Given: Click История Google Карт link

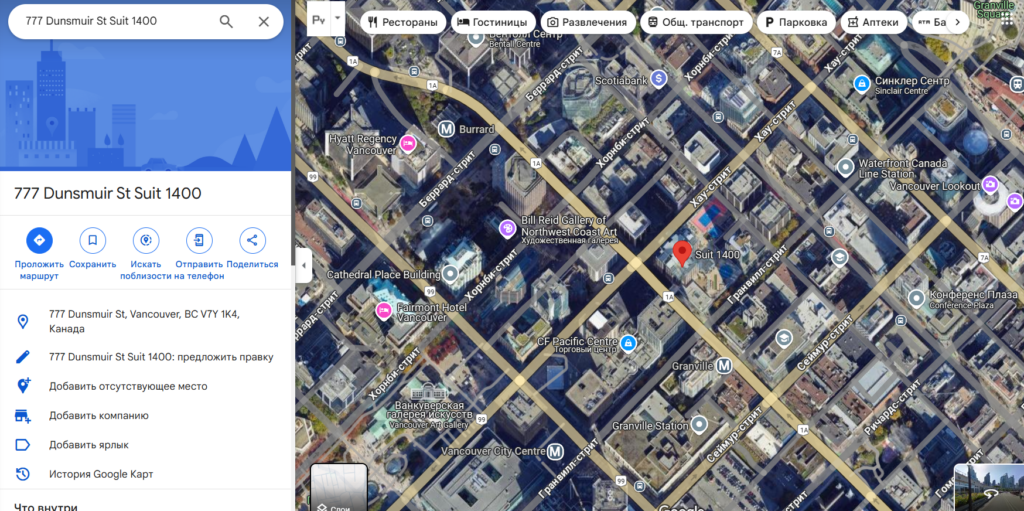Looking at the screenshot, I should pos(101,474).
